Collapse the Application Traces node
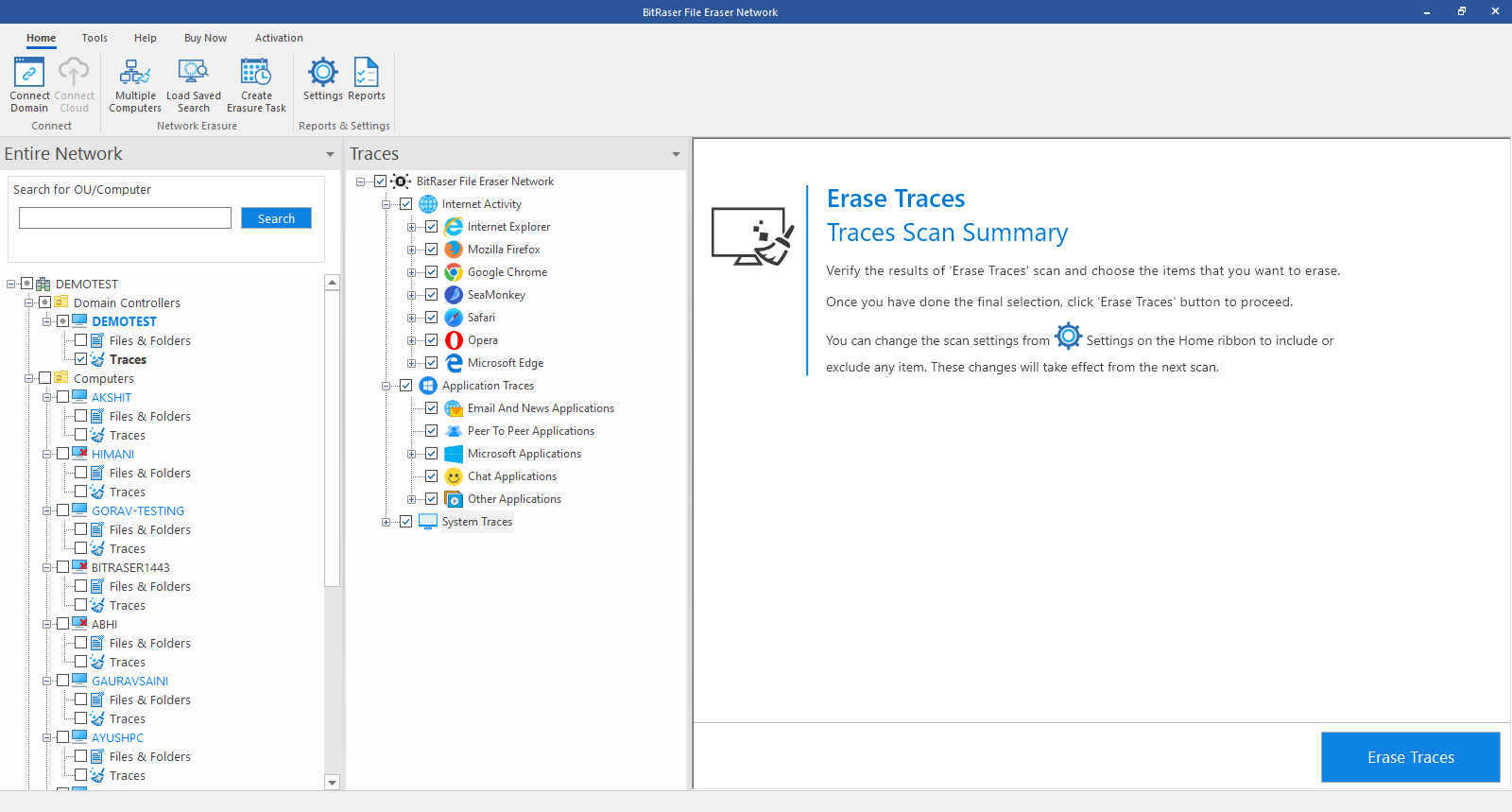The width and height of the screenshot is (1512, 812). pyautogui.click(x=386, y=386)
